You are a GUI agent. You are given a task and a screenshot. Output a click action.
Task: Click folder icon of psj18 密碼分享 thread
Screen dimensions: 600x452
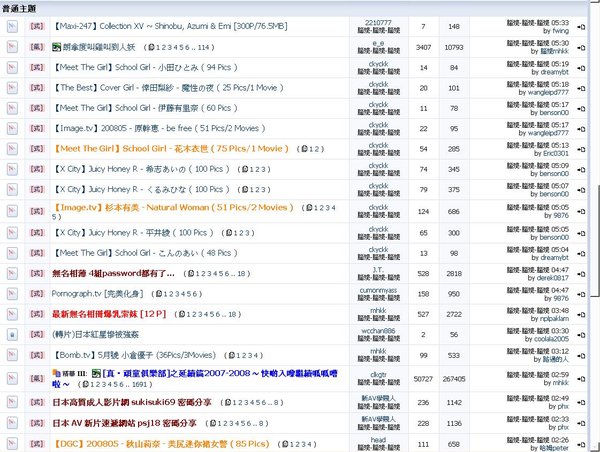12,423
